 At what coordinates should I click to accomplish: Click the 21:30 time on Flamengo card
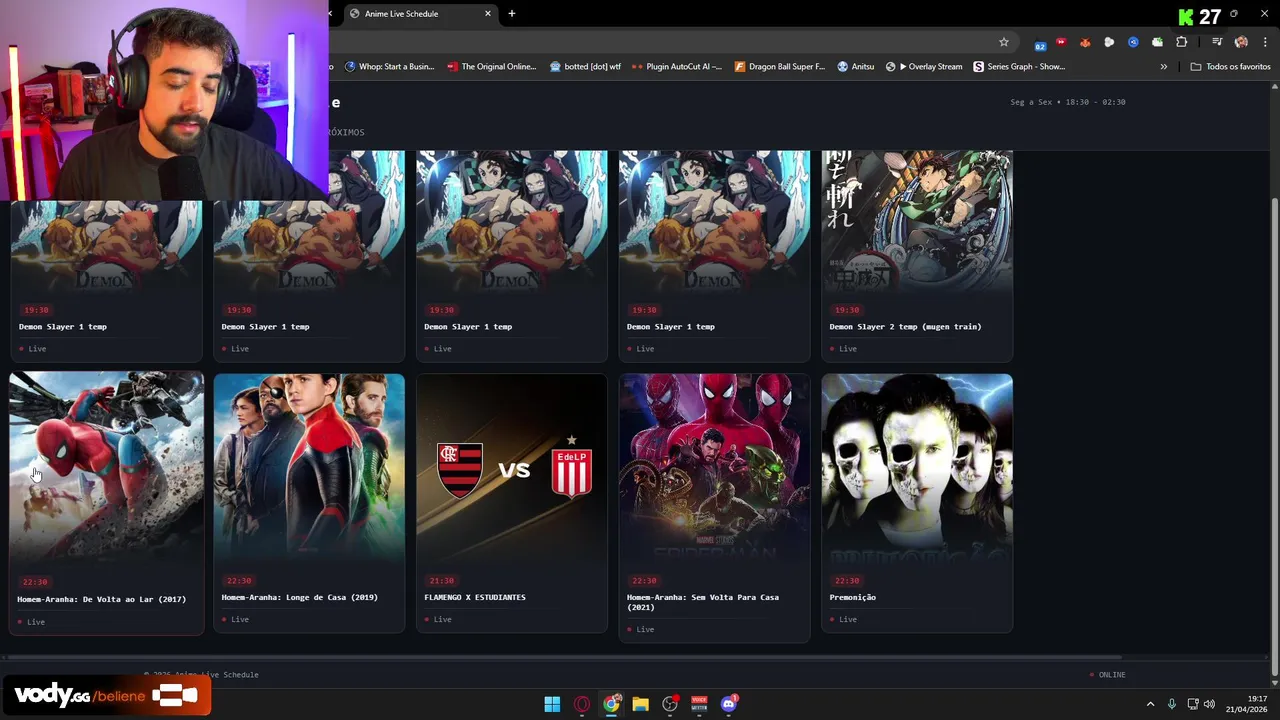coord(441,580)
